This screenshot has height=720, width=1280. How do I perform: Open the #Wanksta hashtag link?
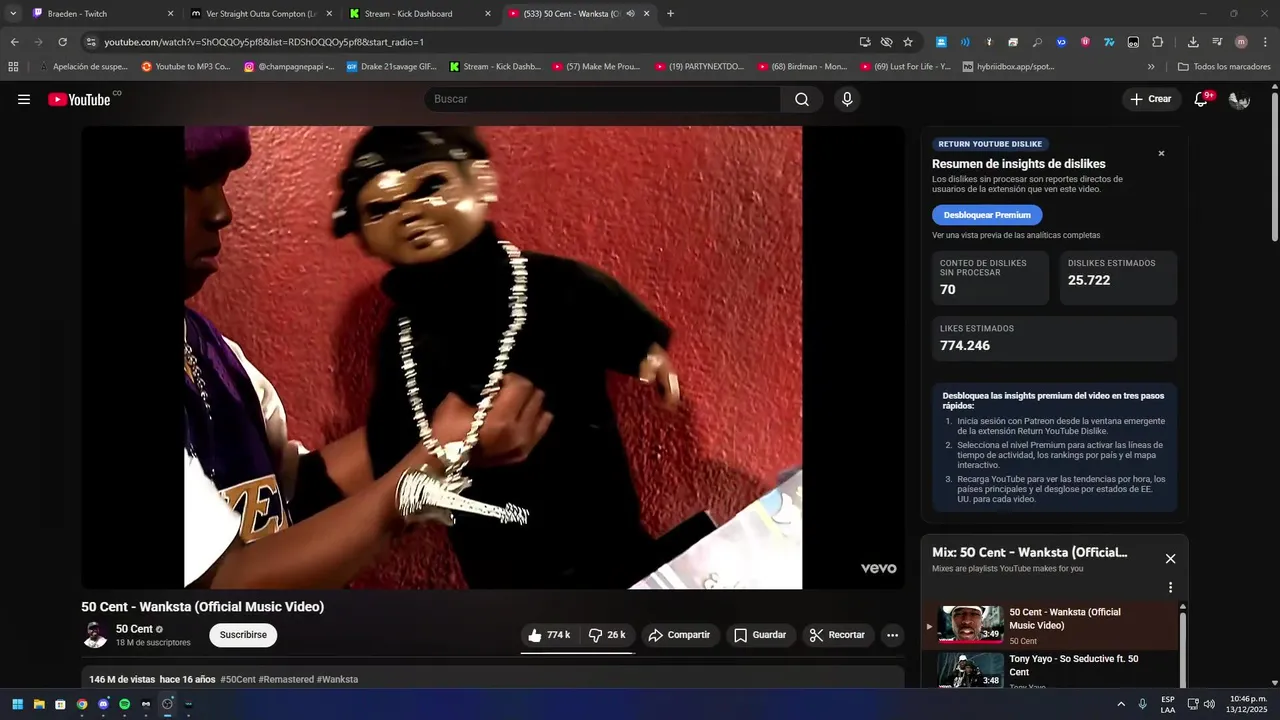(x=337, y=679)
